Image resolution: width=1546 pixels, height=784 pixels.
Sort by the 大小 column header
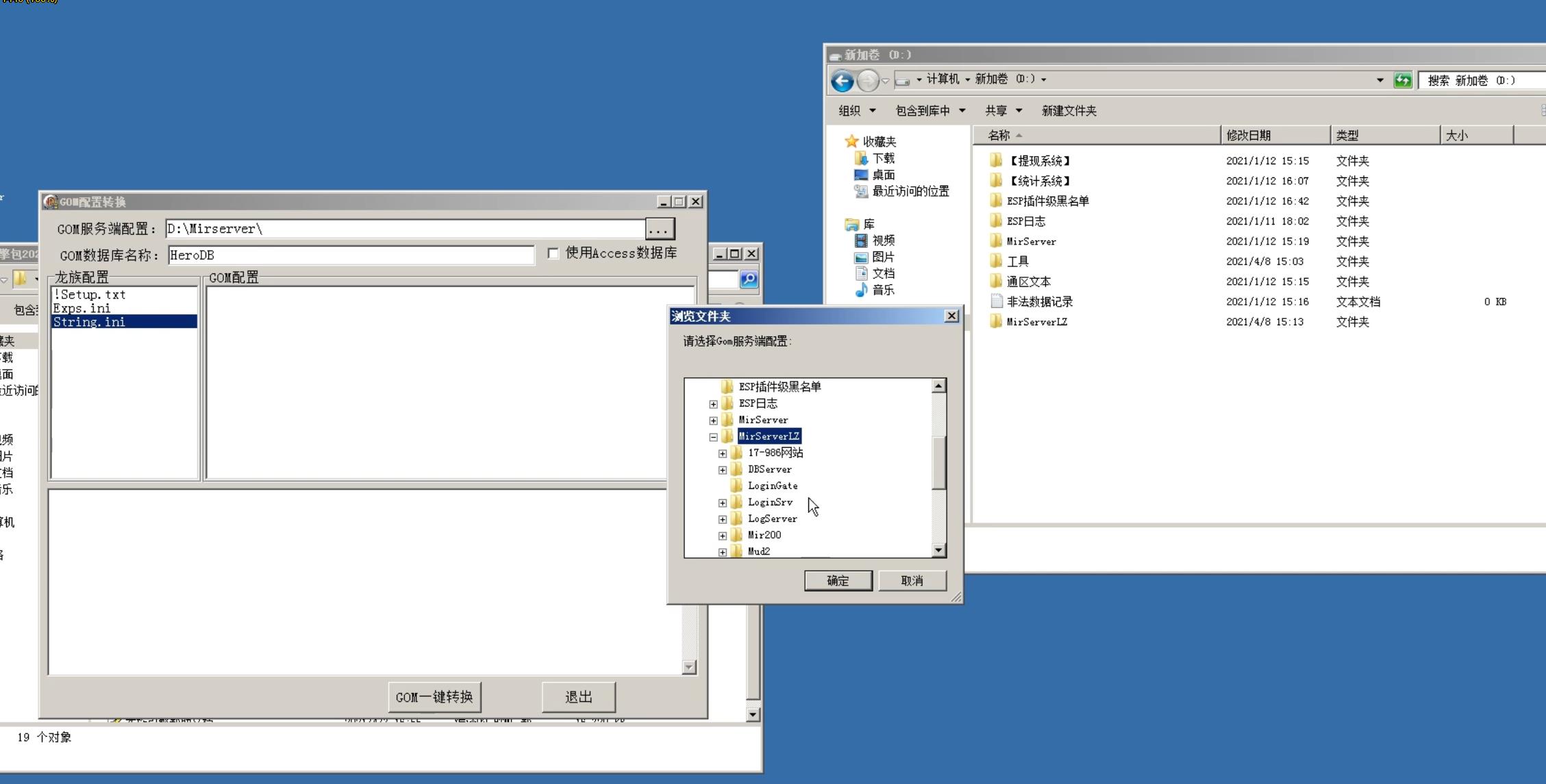tap(1477, 136)
